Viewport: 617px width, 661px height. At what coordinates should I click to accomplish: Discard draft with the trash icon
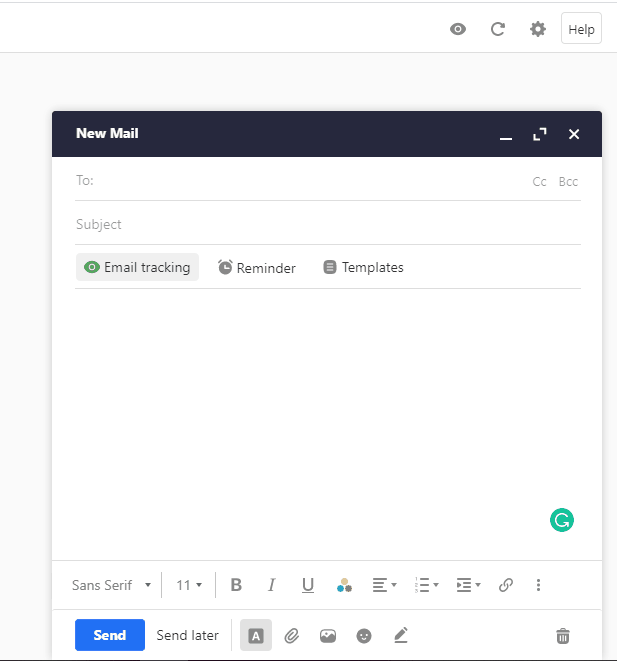point(563,636)
